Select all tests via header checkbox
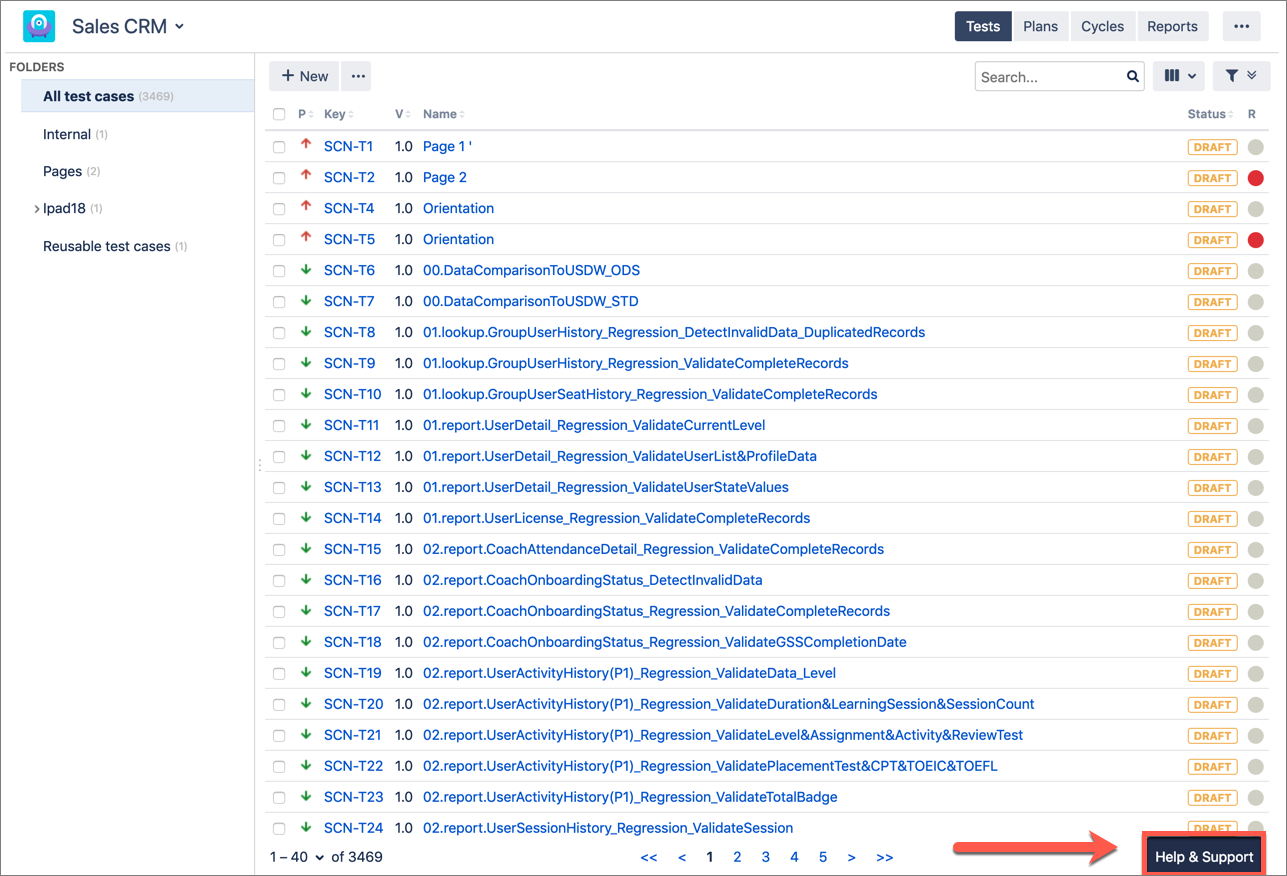This screenshot has height=876, width=1287. (x=279, y=115)
